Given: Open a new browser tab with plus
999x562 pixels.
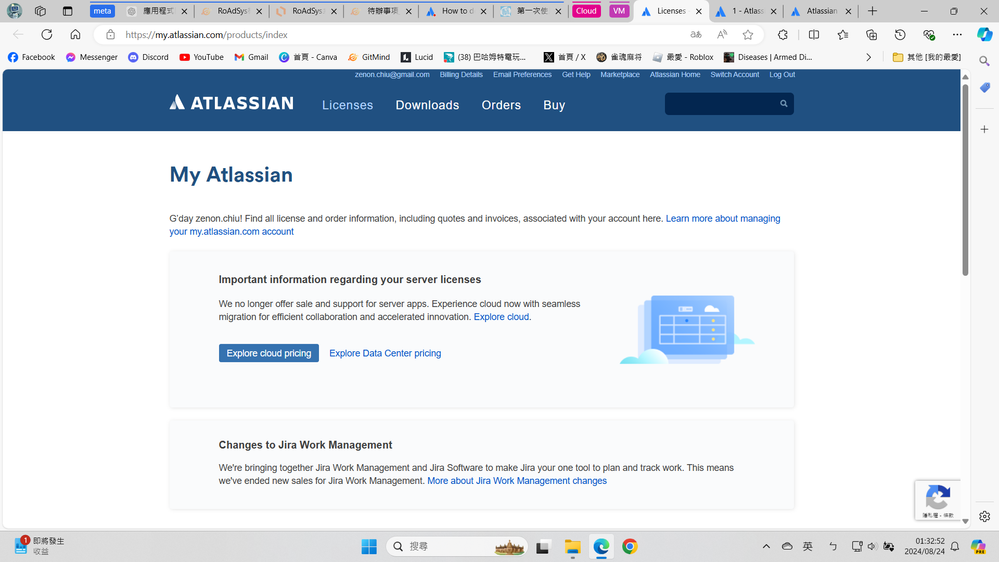Looking at the screenshot, I should (872, 11).
